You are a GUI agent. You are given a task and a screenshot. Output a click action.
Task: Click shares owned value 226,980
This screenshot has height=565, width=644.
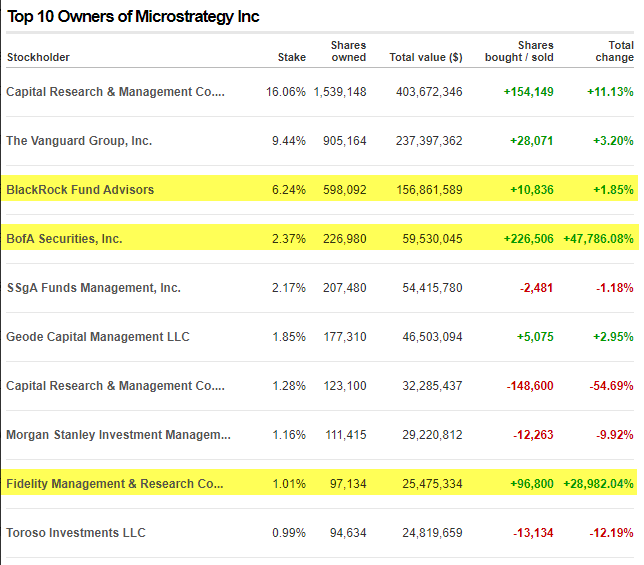[345, 239]
